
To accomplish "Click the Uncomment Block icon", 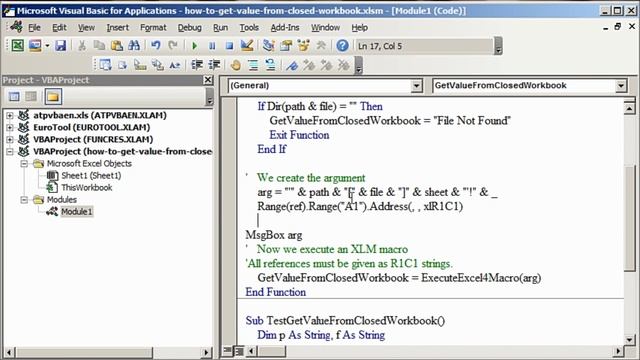I will pos(270,64).
